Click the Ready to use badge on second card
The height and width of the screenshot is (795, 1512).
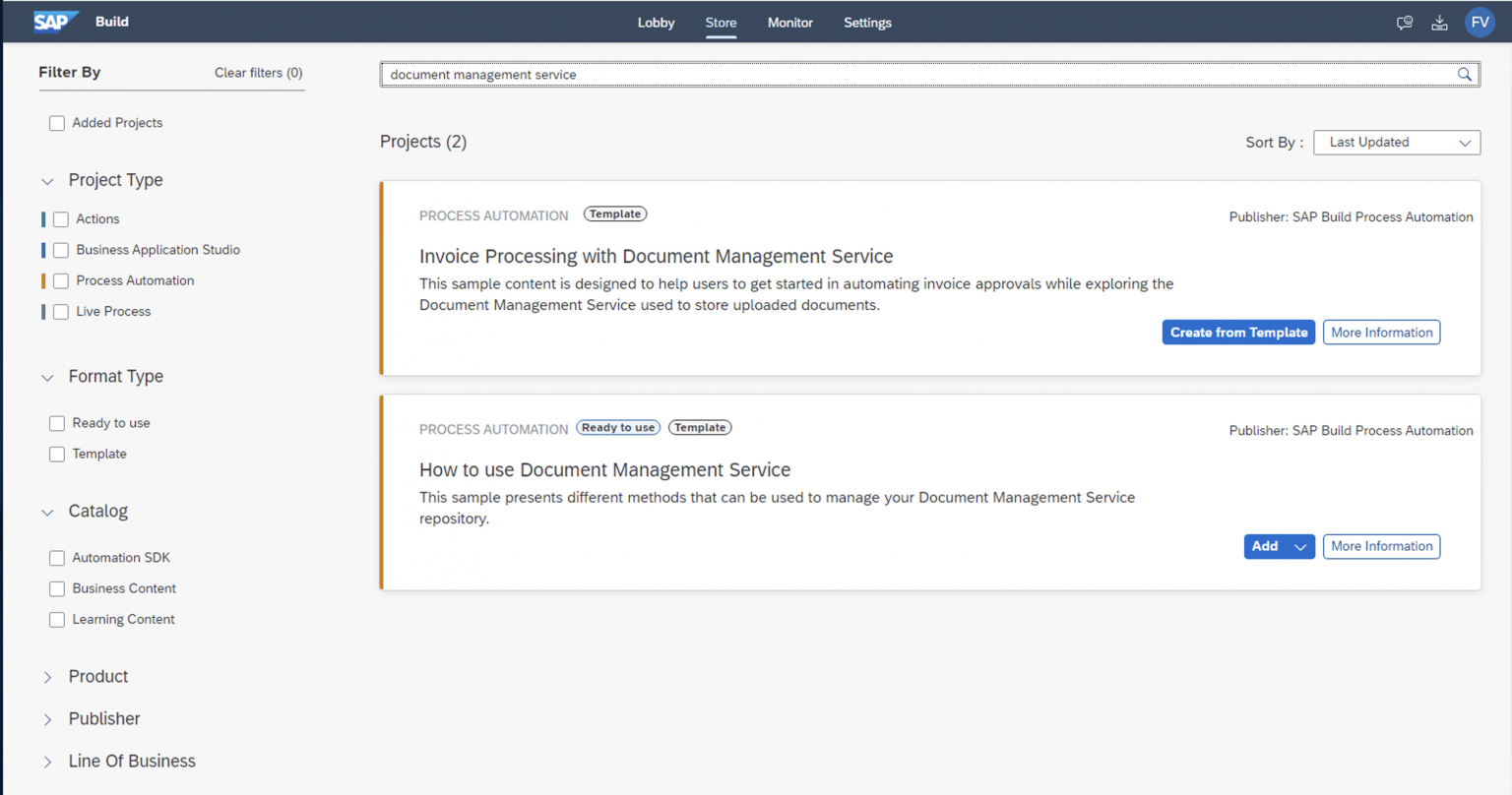(x=617, y=427)
